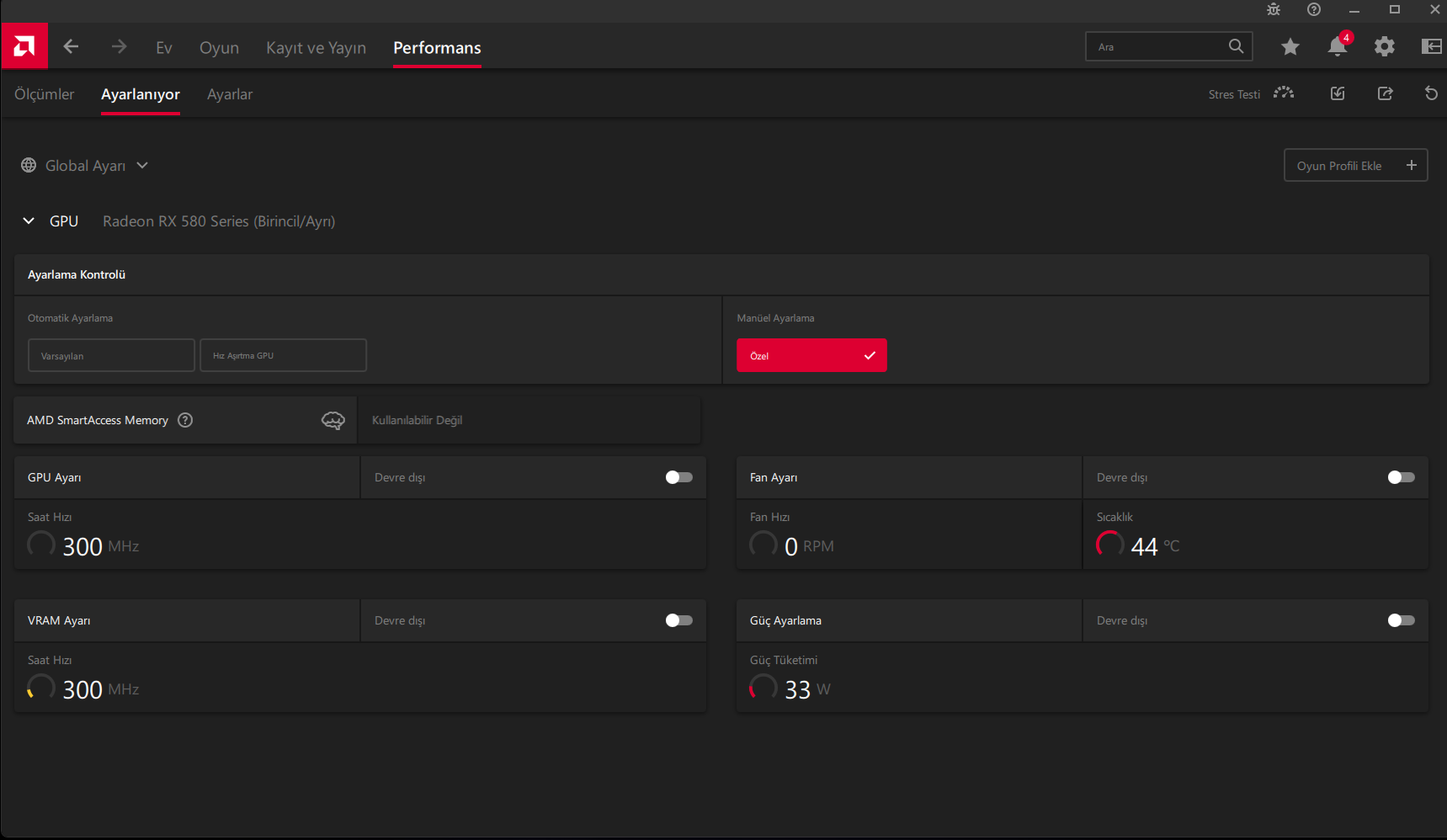Click the Manüel Ayarlama label
Image resolution: width=1447 pixels, height=840 pixels.
pos(775,318)
